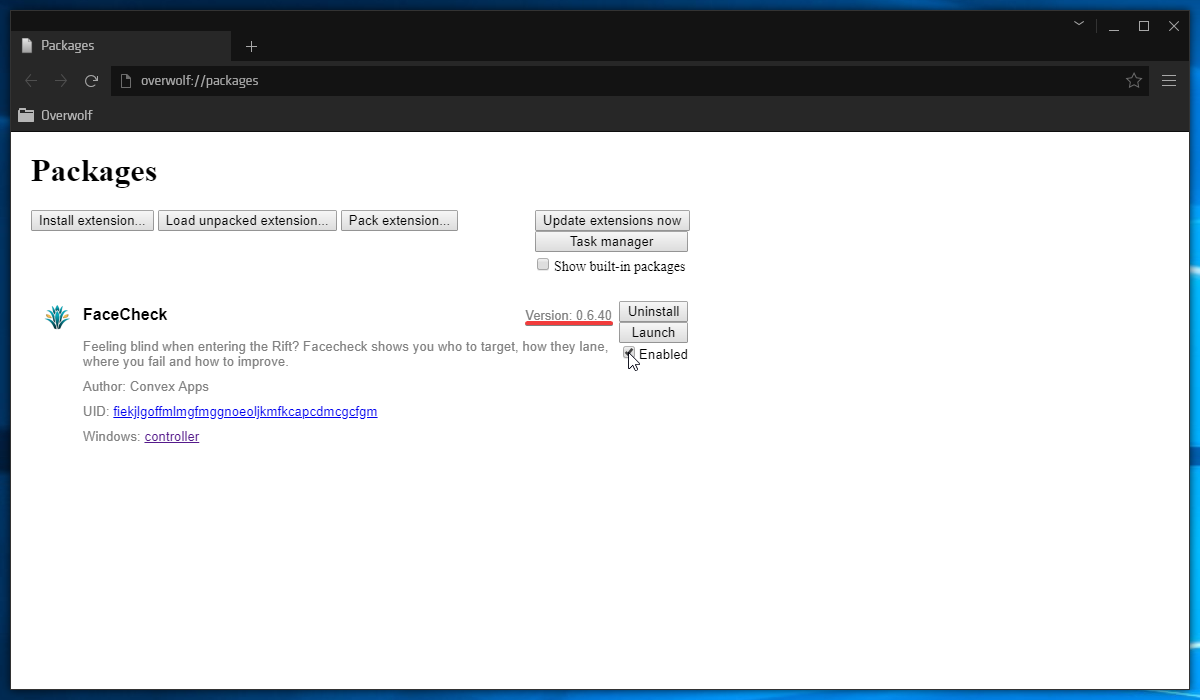This screenshot has width=1200, height=700.
Task: Click Load unpacked extension button
Action: 247,221
